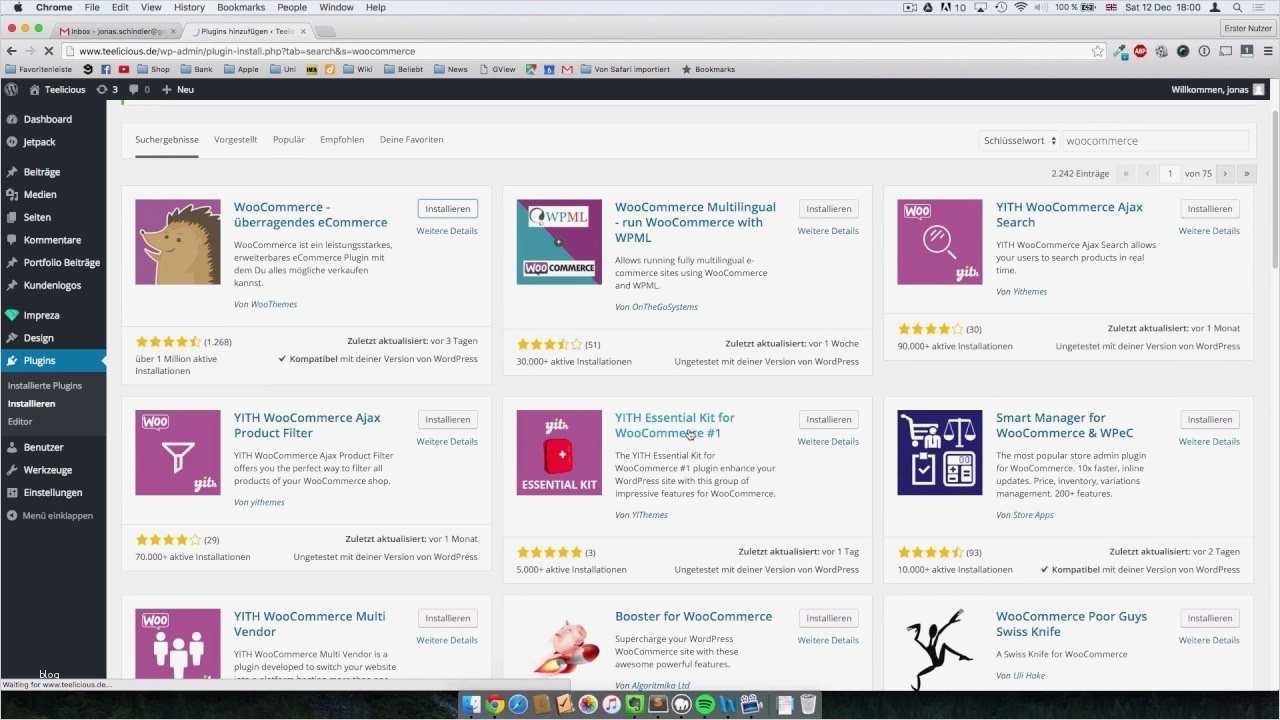
Task: Click the Smart Manager plugin thumbnail
Action: coord(940,453)
